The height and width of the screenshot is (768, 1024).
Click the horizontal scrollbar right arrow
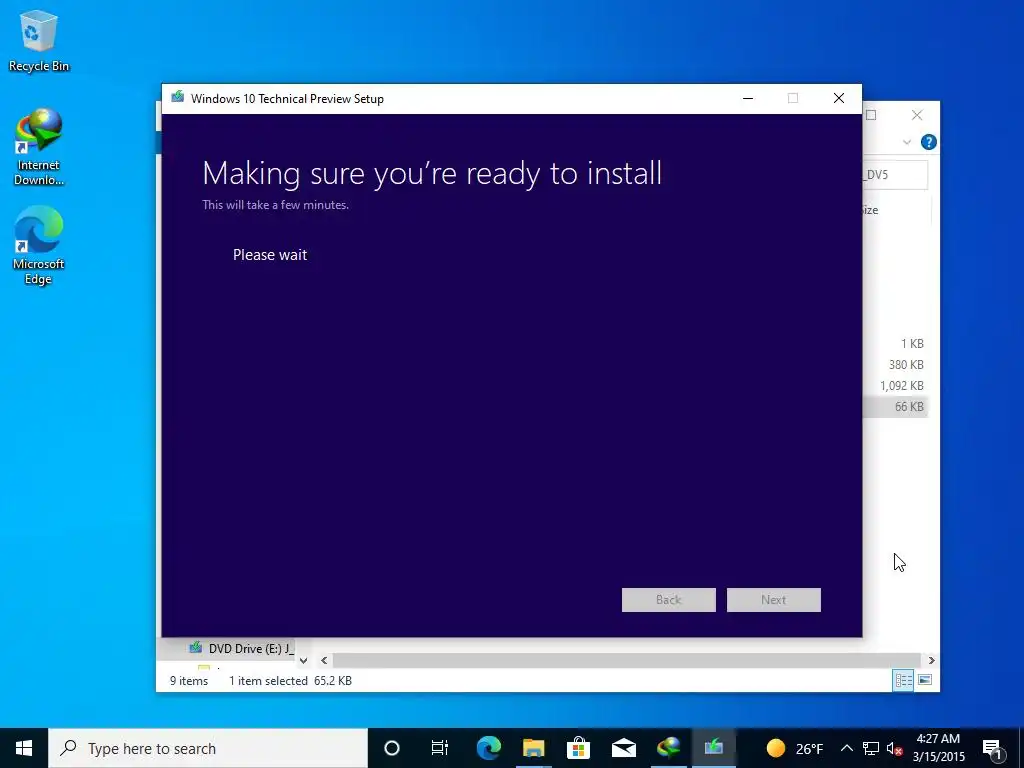point(931,661)
